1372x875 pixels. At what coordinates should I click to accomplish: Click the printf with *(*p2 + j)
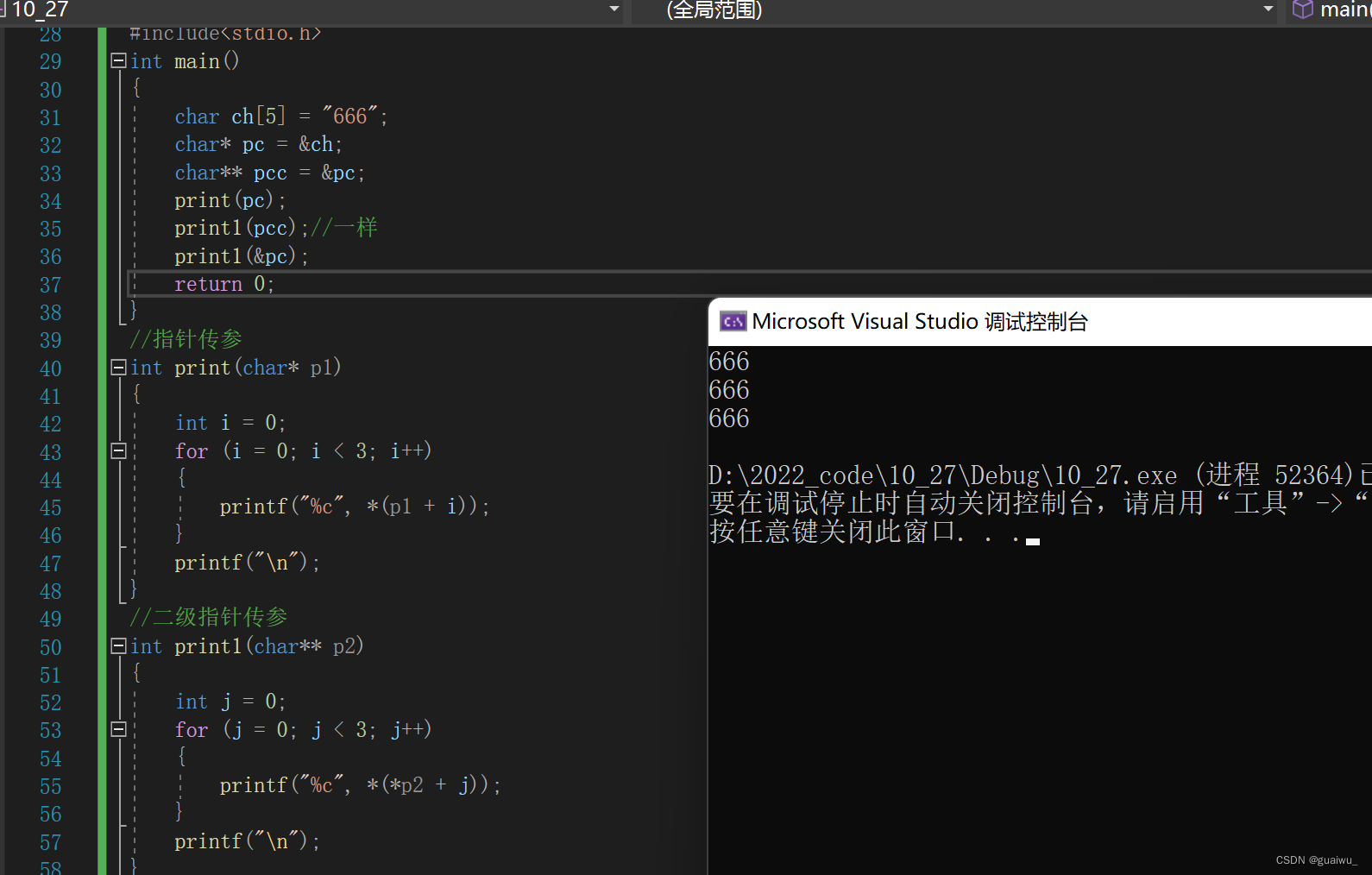360,785
